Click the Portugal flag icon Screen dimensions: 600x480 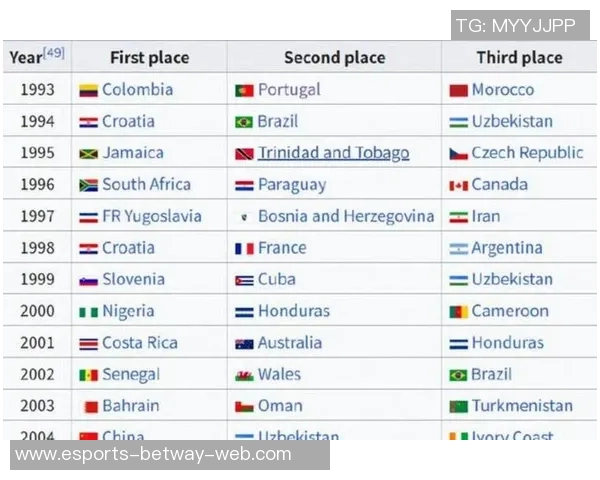(244, 90)
